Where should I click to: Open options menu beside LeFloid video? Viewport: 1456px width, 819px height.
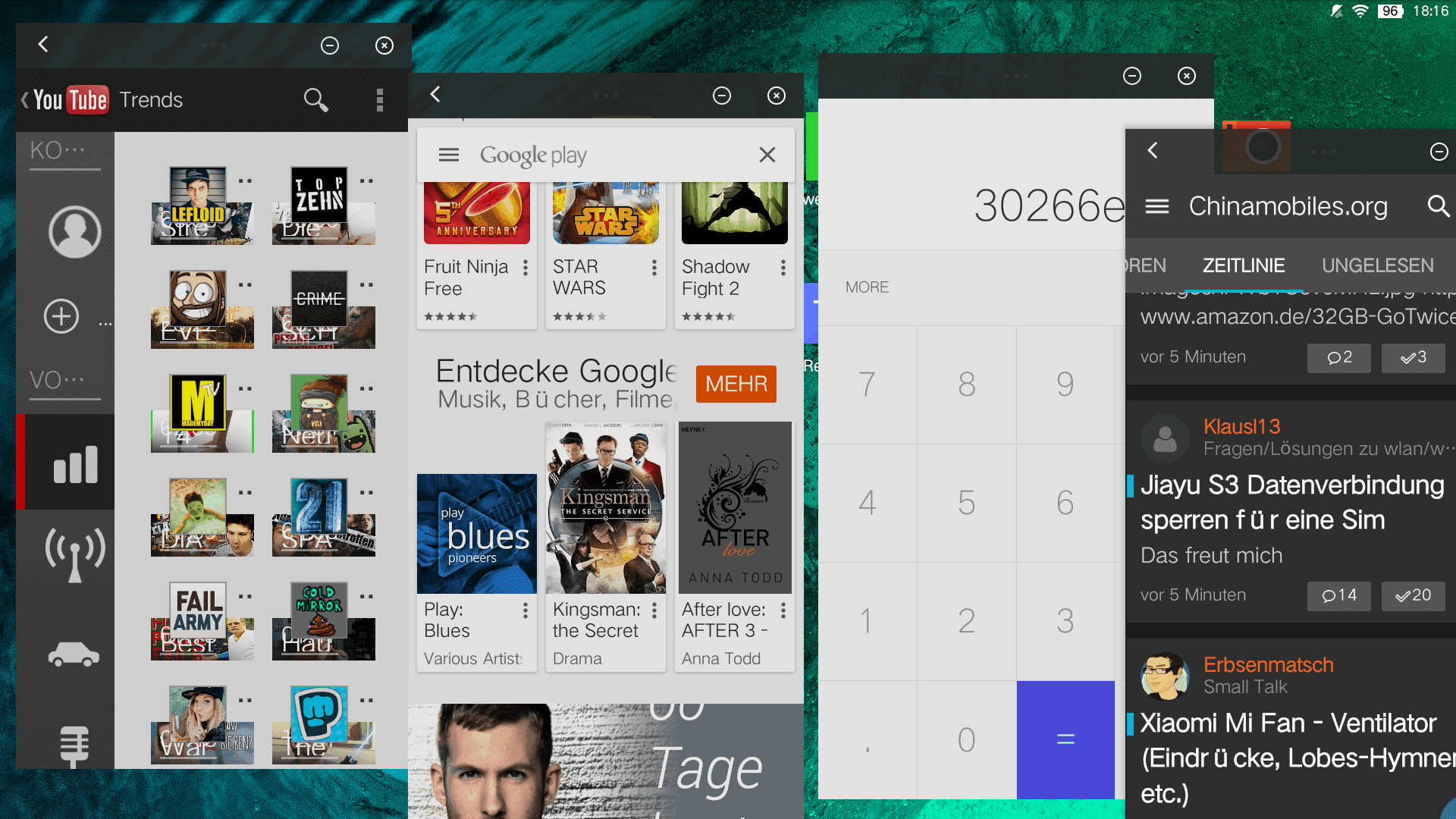(x=245, y=181)
